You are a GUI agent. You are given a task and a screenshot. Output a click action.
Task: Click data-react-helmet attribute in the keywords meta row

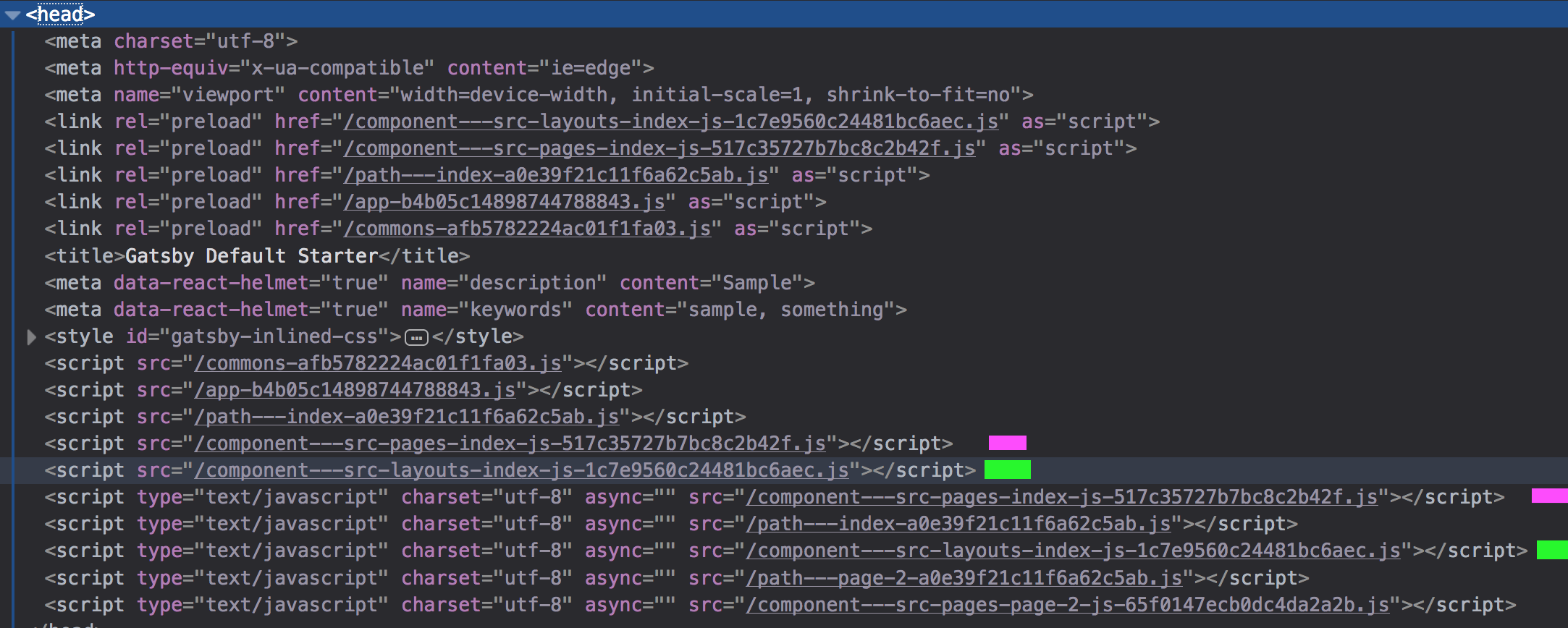(211, 310)
